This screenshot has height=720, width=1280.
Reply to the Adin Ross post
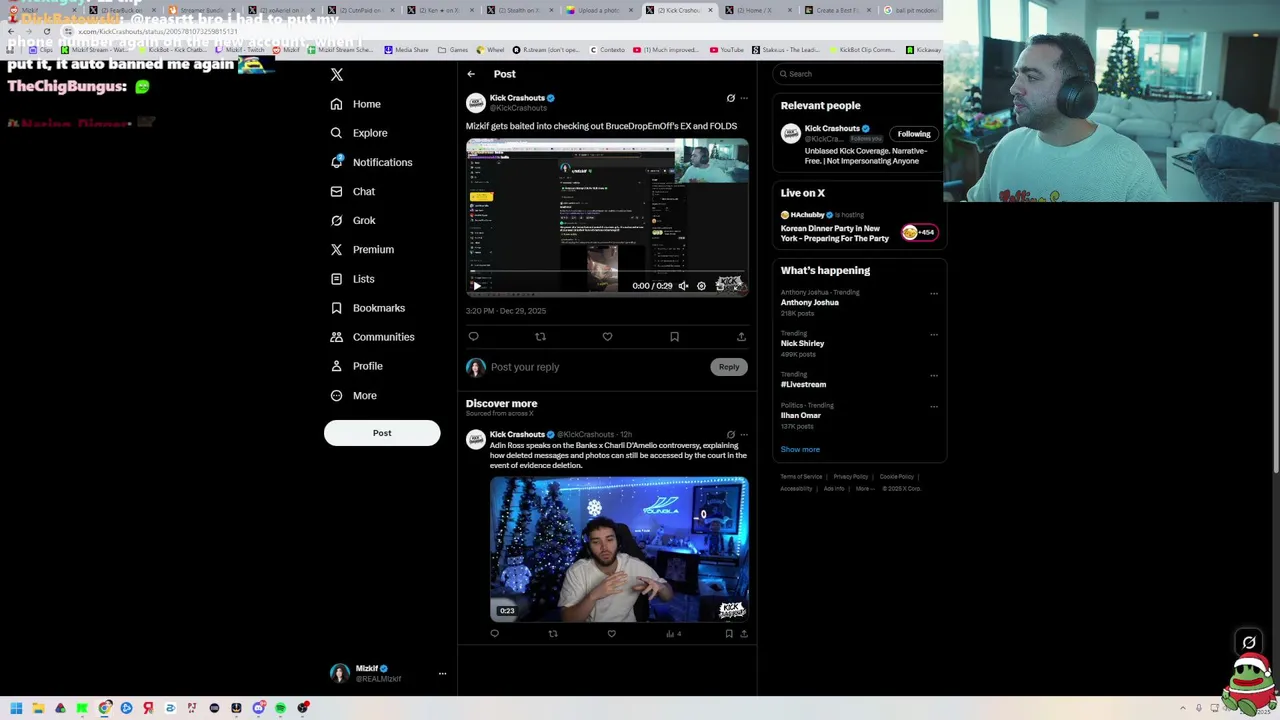coord(494,634)
